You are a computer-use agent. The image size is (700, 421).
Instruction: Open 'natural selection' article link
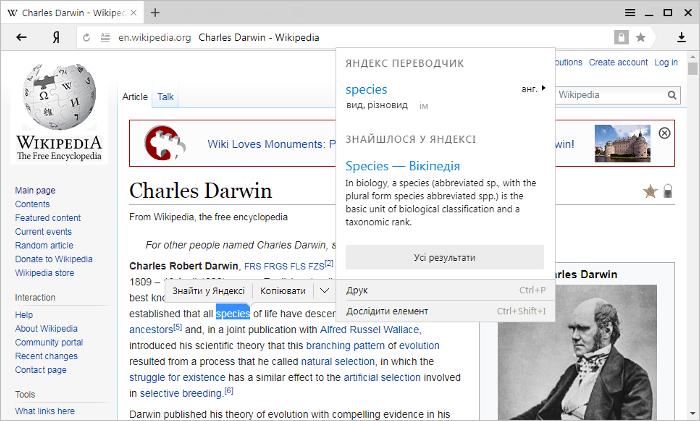click(338, 362)
